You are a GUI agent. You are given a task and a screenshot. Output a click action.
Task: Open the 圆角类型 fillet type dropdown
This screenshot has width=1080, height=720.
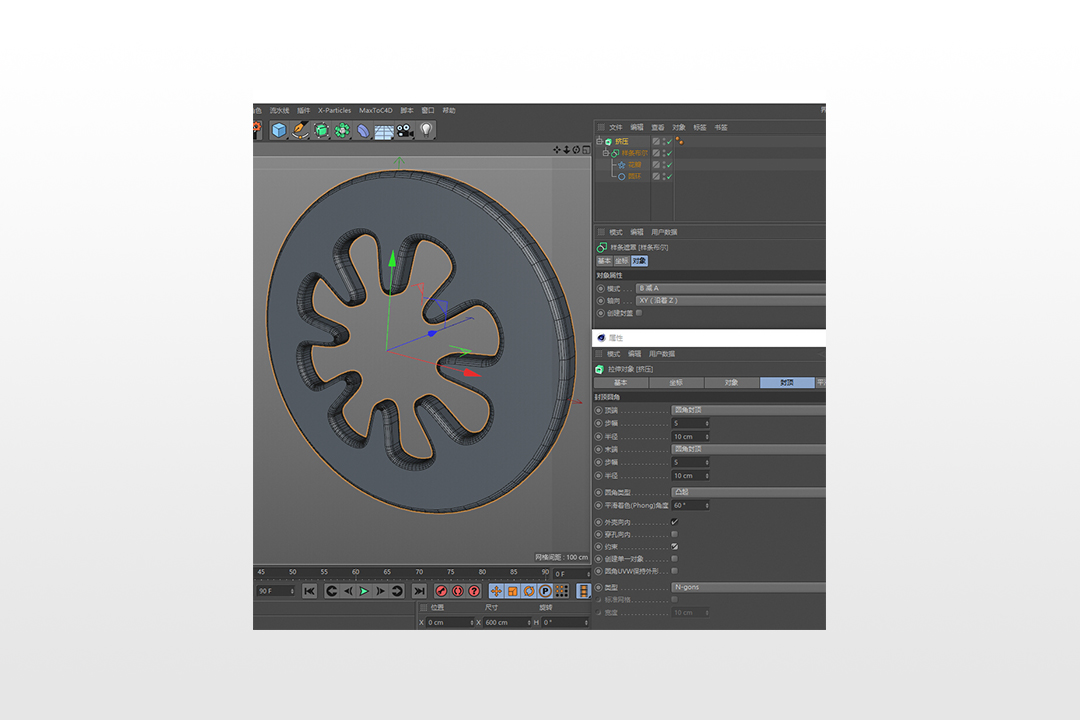click(x=748, y=493)
